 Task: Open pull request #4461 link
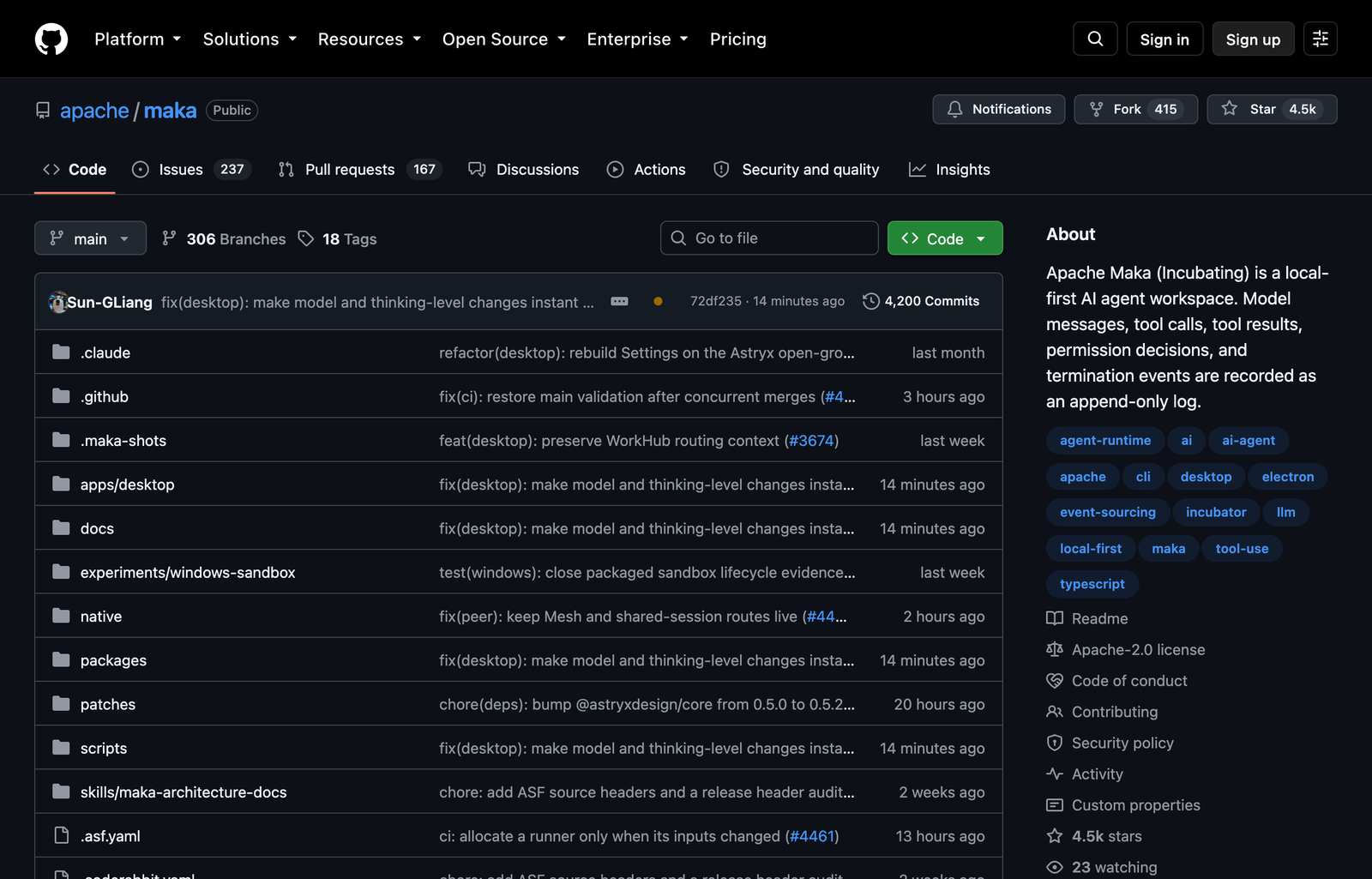(x=812, y=836)
